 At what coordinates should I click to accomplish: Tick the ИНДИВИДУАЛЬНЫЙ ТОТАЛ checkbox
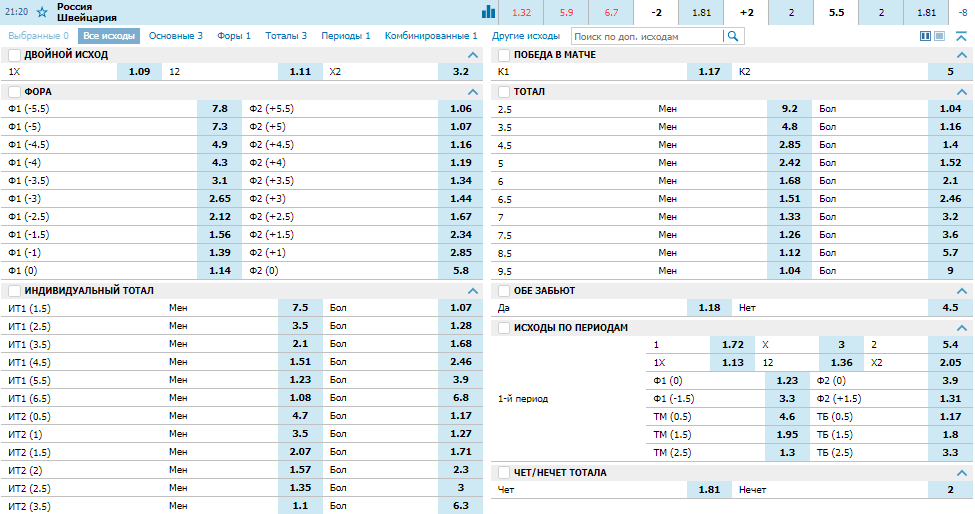[x=15, y=290]
